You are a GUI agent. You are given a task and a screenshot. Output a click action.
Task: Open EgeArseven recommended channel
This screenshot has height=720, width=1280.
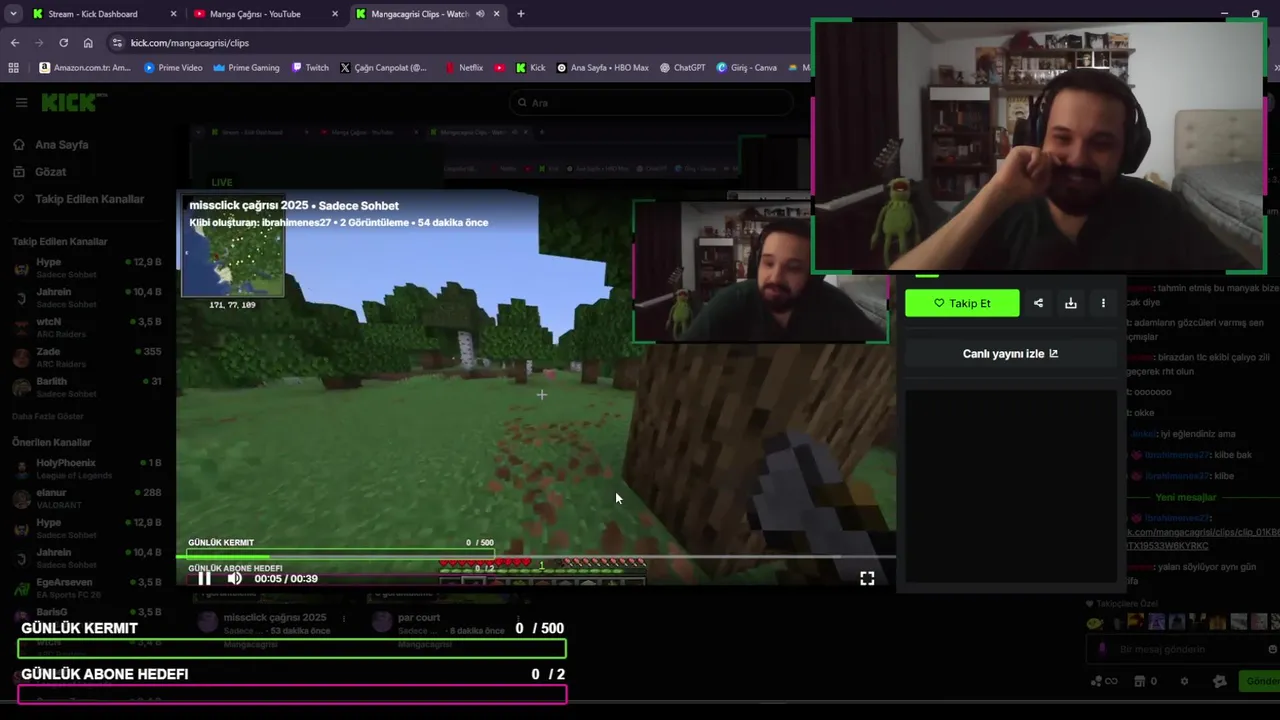click(x=87, y=587)
